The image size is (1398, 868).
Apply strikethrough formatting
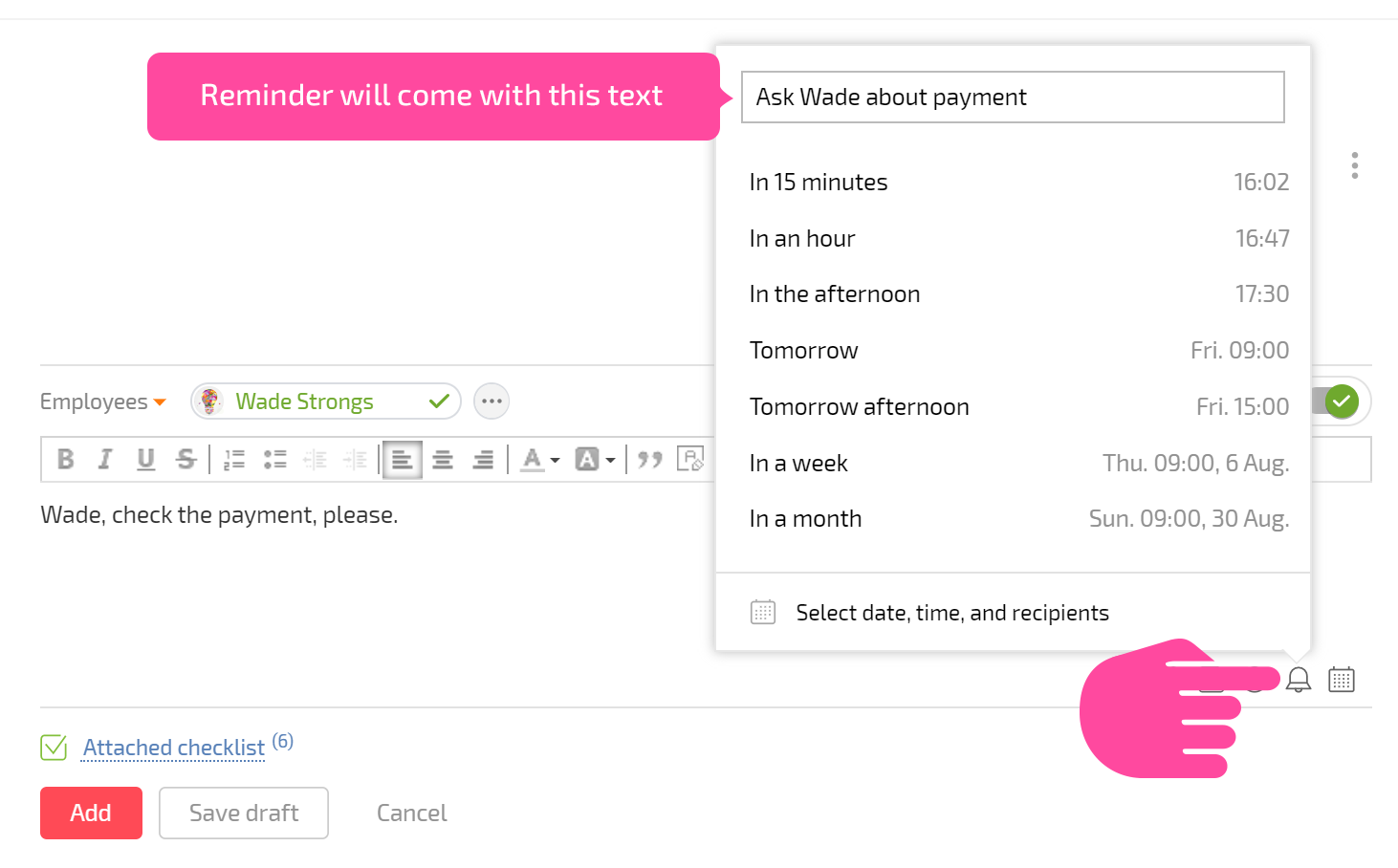(186, 460)
